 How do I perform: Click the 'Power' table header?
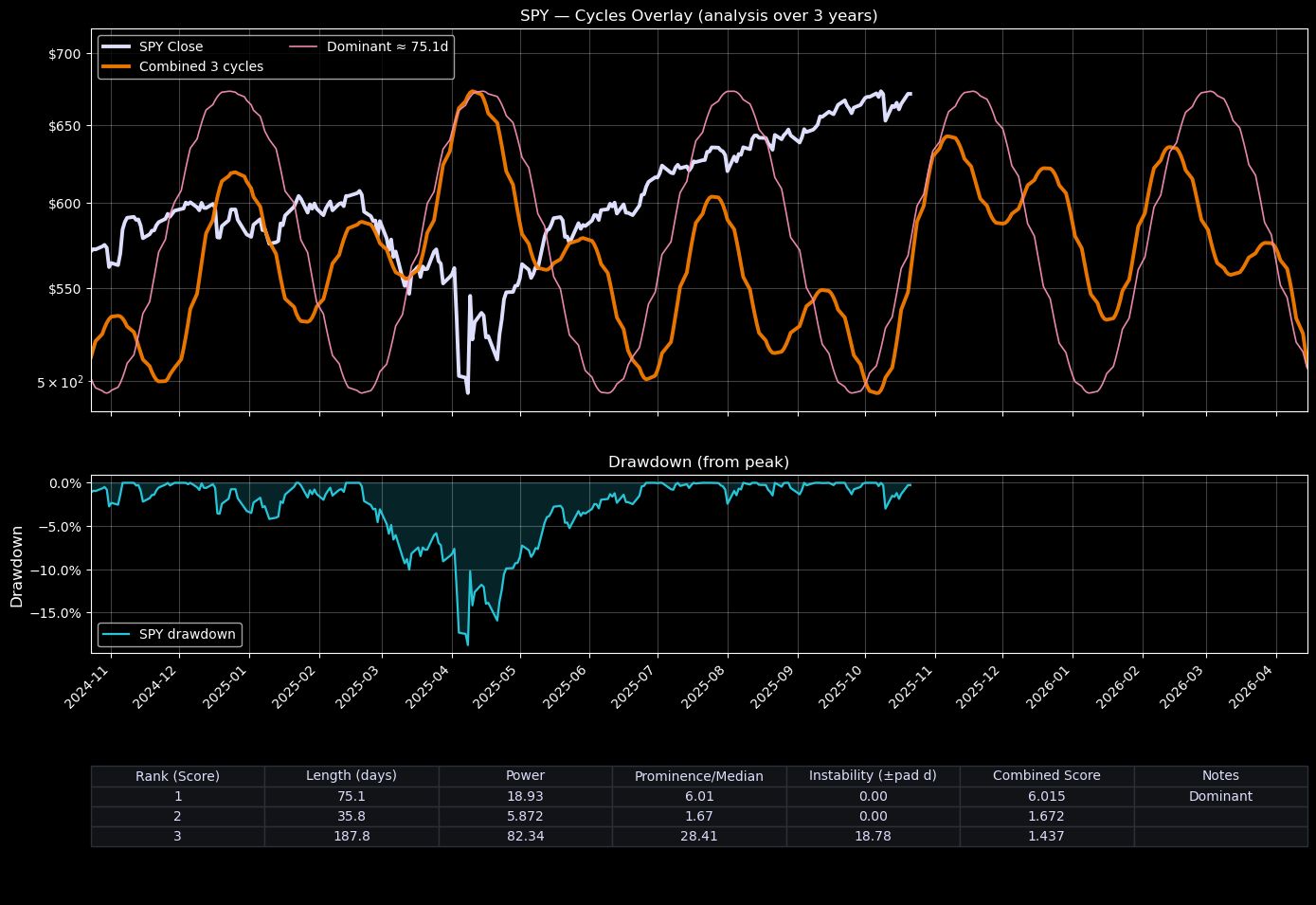coord(525,776)
